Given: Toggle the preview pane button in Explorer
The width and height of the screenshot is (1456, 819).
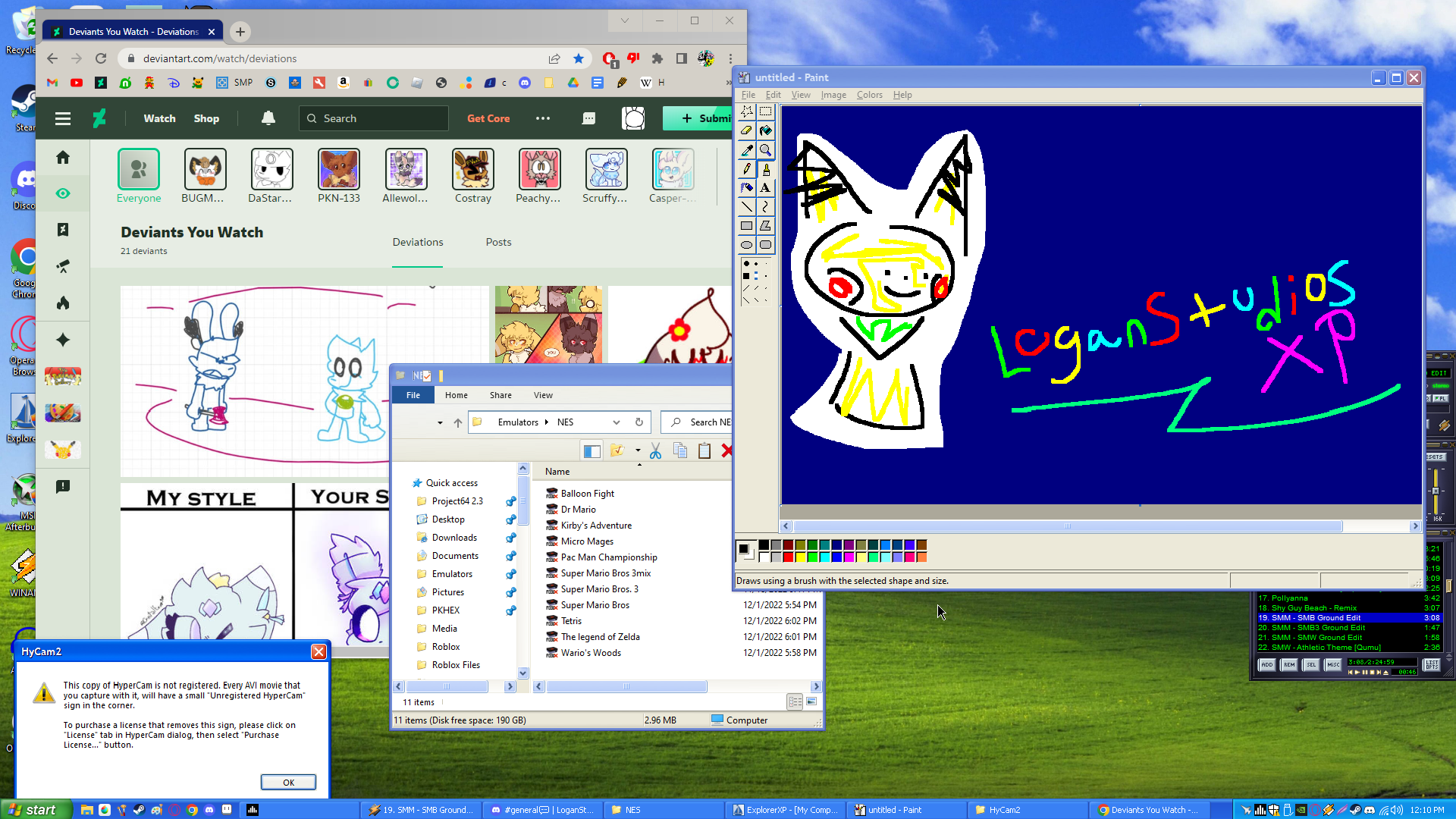Looking at the screenshot, I should coord(592,451).
